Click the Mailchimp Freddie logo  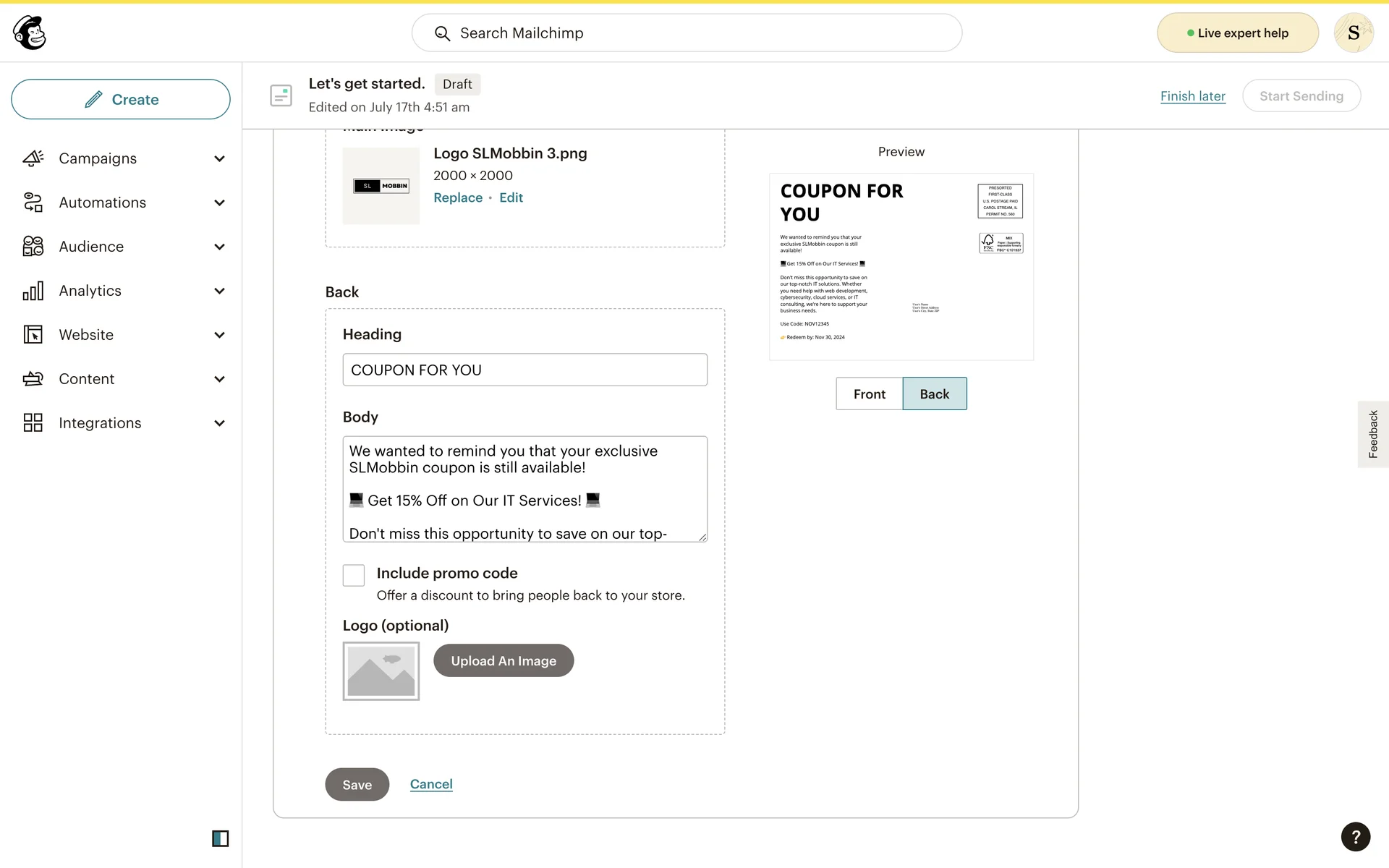tap(30, 33)
